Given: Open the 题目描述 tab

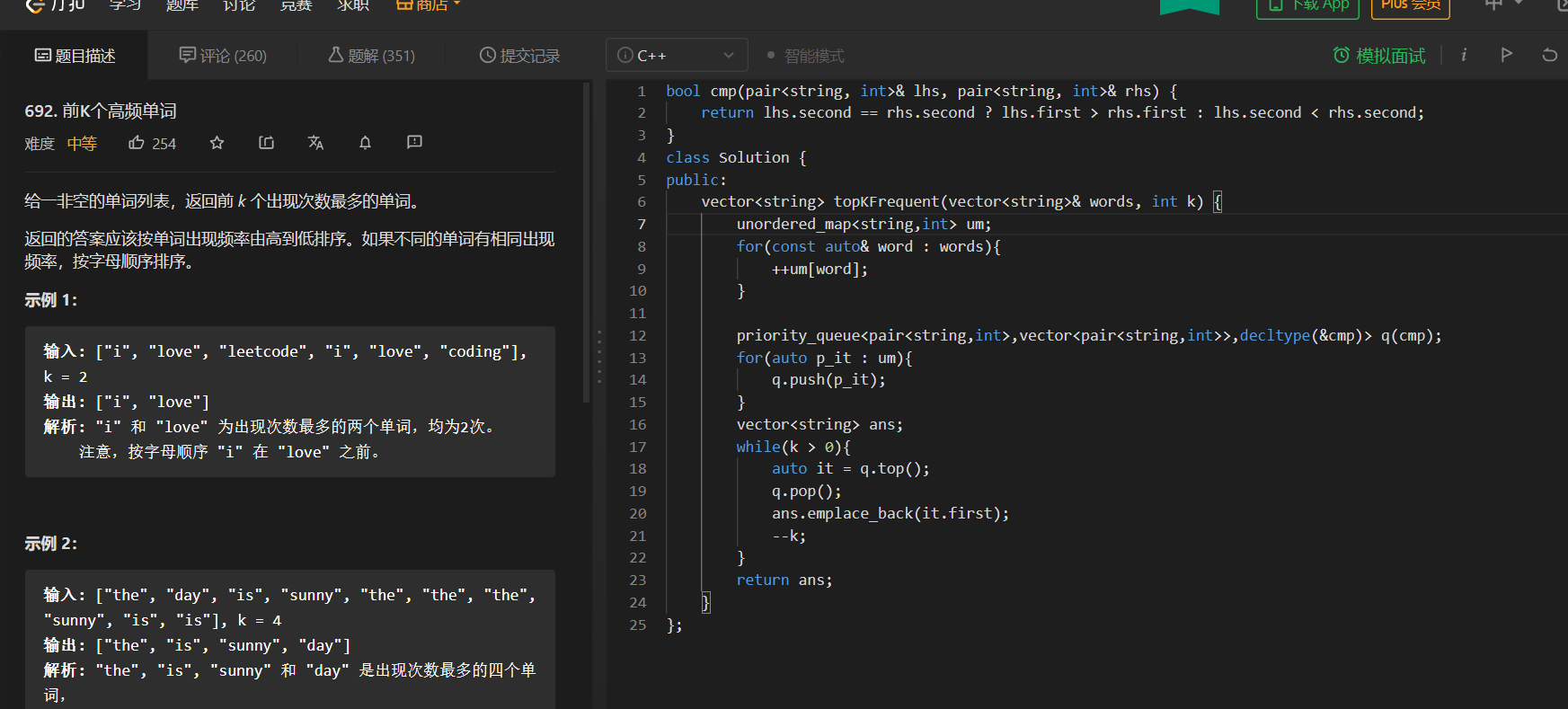Looking at the screenshot, I should tap(75, 56).
